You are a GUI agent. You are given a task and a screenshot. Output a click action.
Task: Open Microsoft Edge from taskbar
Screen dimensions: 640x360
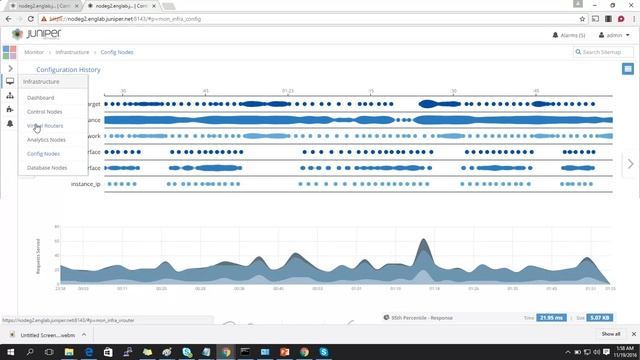89,352
